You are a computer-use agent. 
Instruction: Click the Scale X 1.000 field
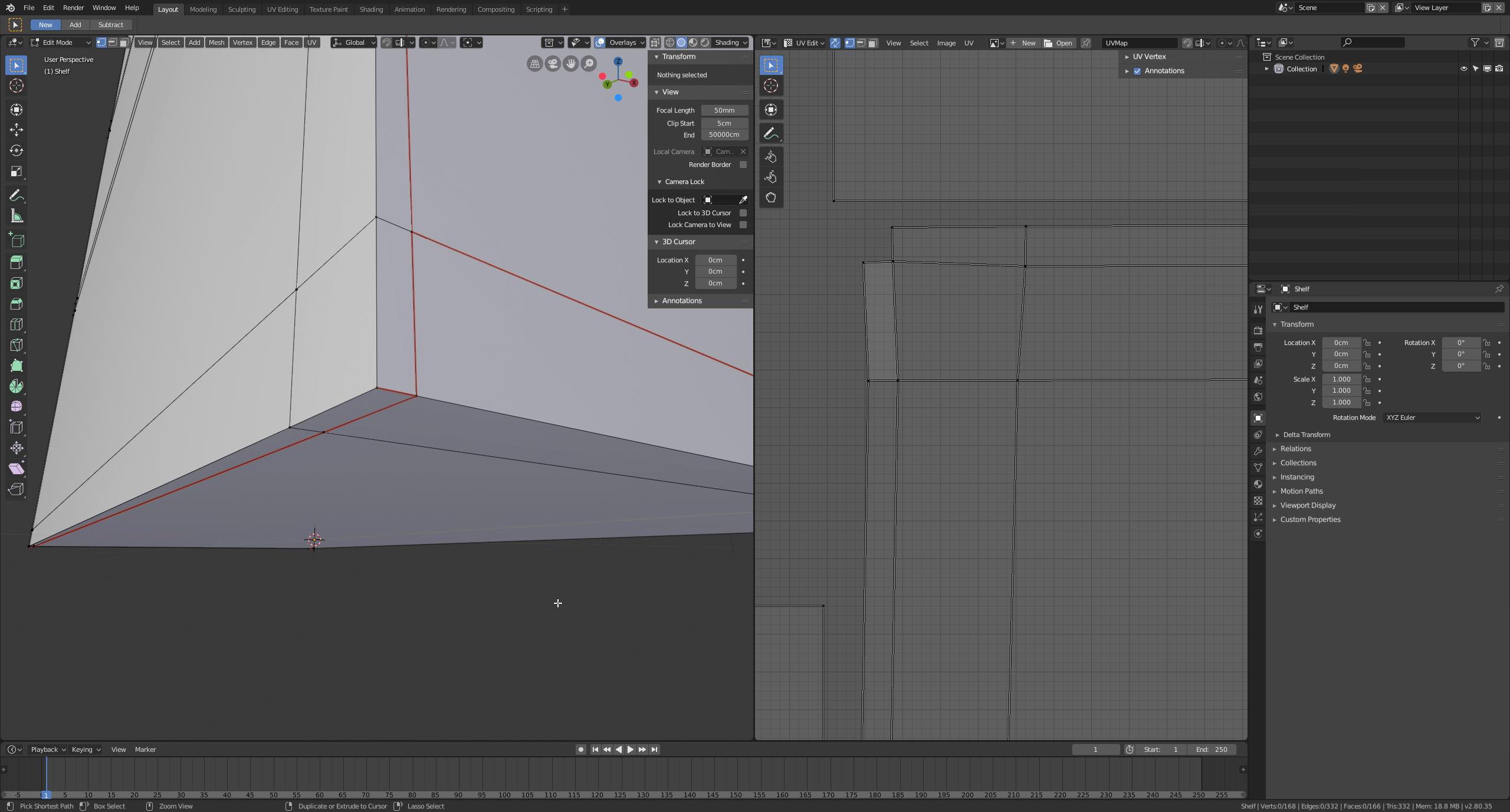tap(1341, 379)
